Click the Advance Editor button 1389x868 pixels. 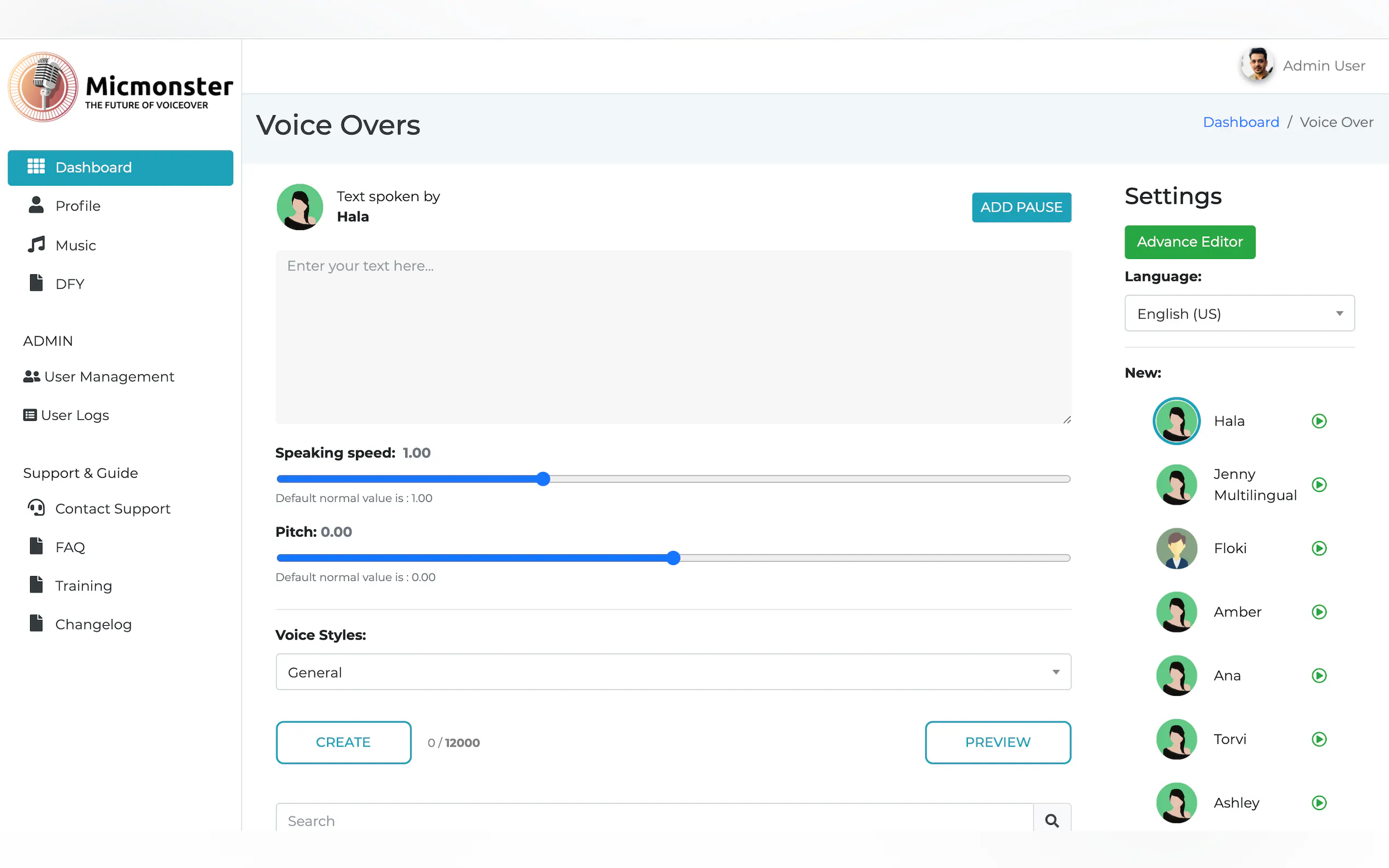1189,242
